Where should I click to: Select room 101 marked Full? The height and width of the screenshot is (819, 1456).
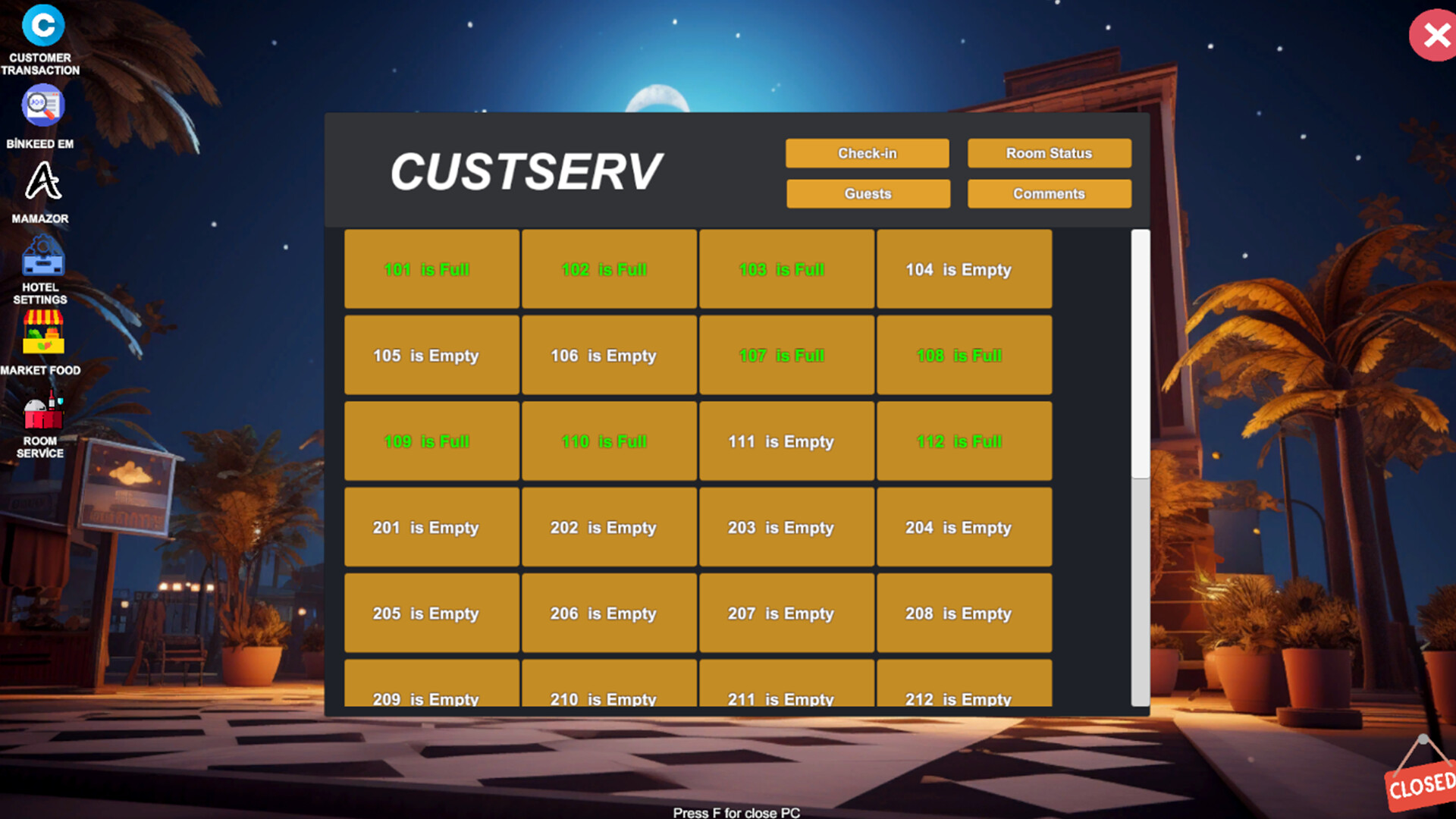426,269
